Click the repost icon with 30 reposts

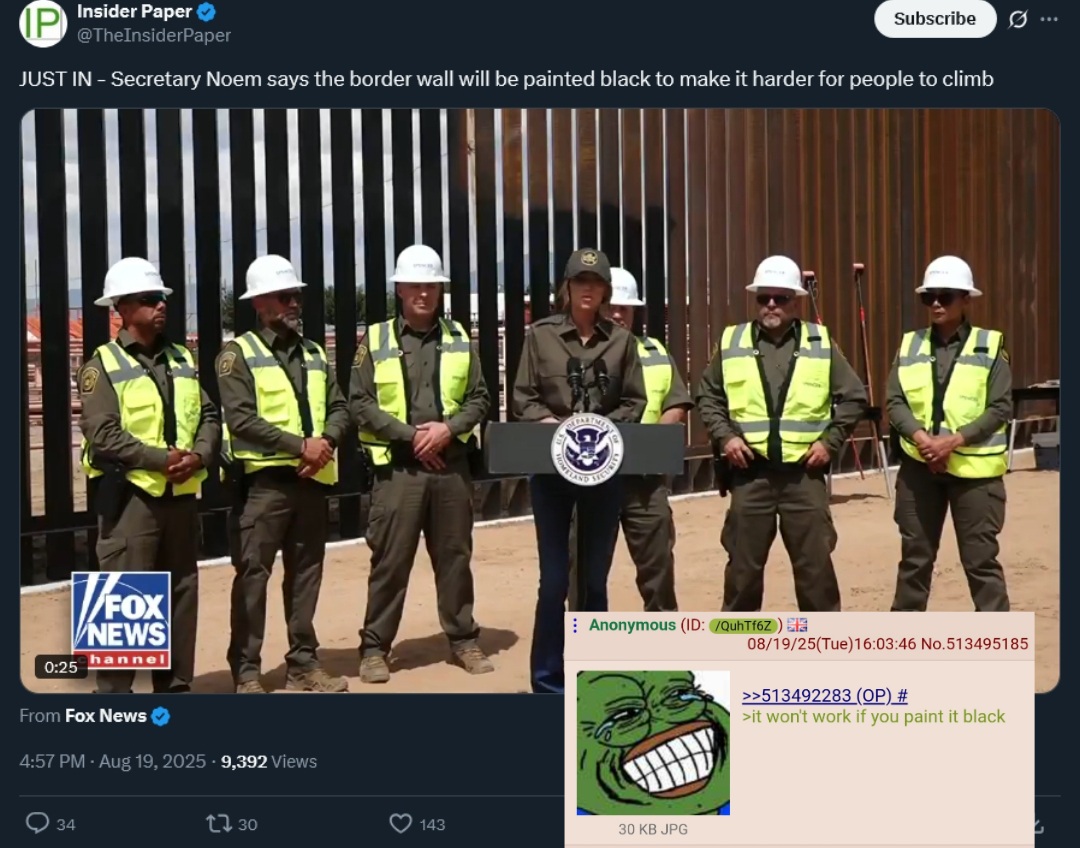click(218, 823)
